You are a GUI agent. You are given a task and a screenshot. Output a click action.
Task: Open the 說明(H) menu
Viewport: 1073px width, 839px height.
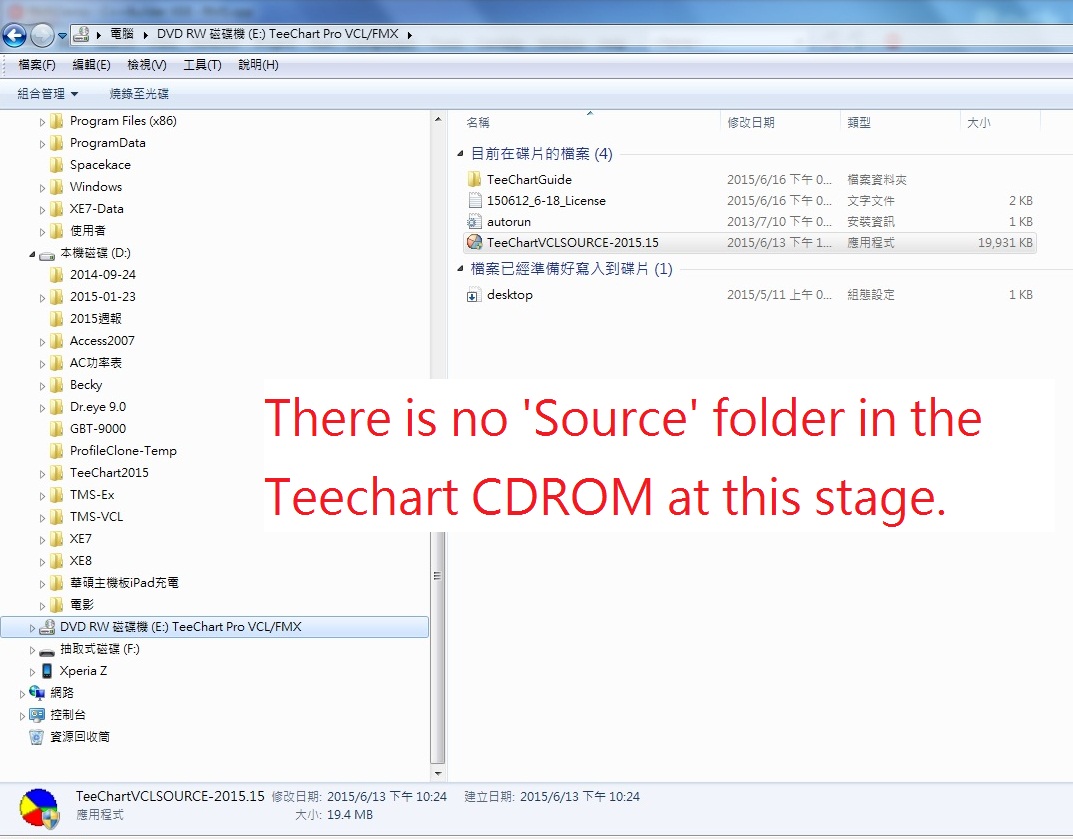click(258, 65)
